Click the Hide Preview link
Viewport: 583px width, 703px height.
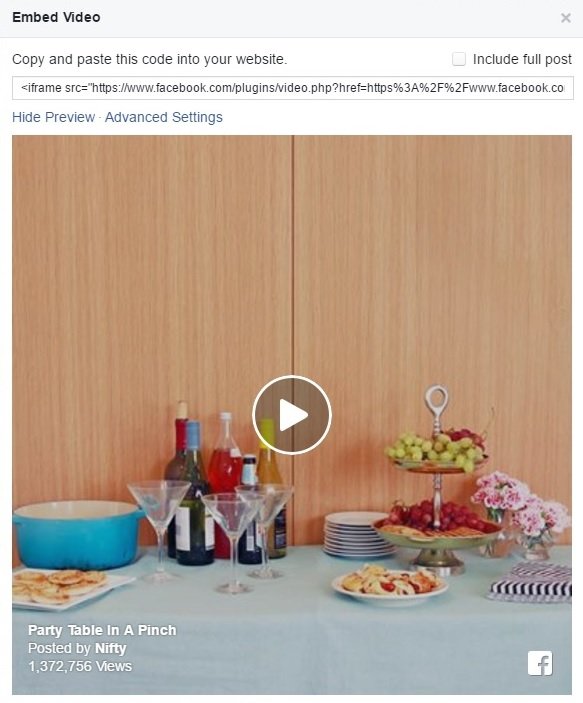coord(53,117)
